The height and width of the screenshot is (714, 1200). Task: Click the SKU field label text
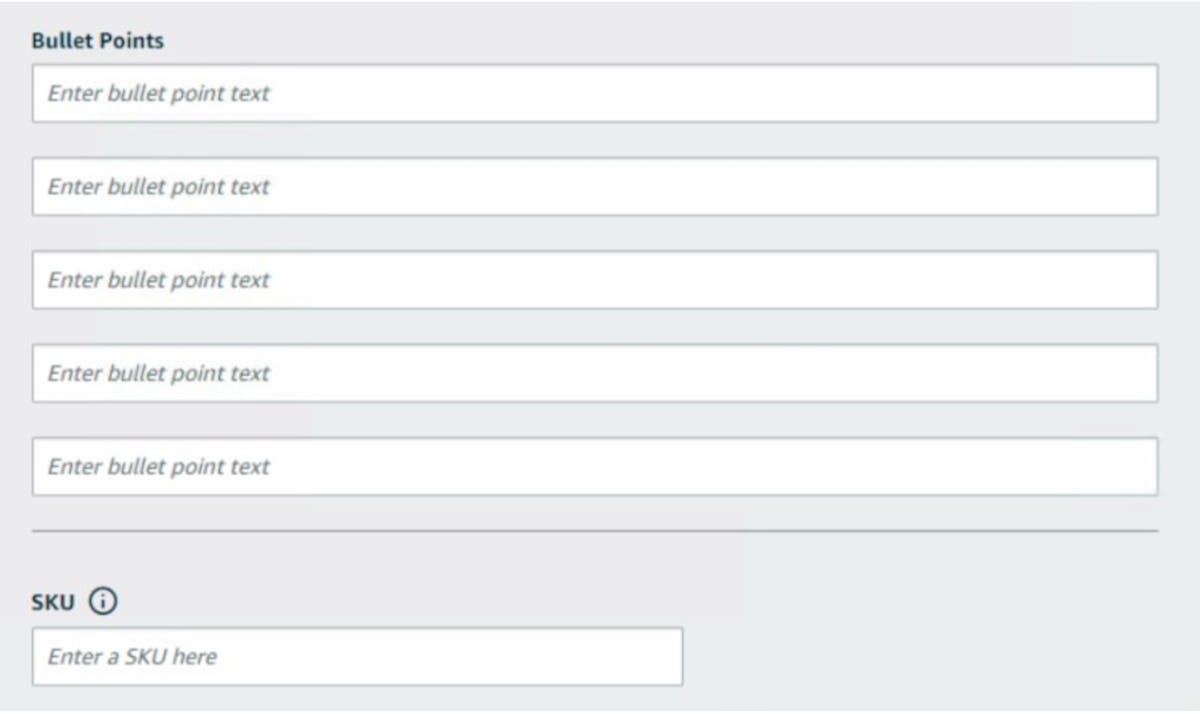53,603
